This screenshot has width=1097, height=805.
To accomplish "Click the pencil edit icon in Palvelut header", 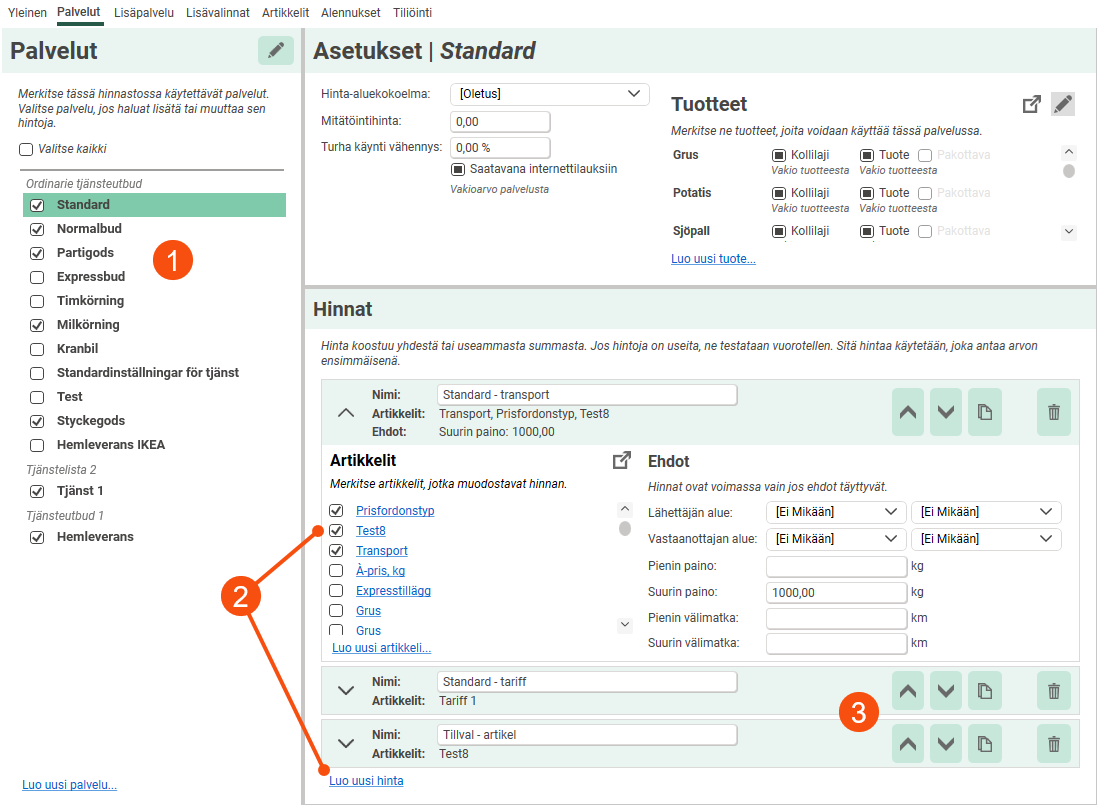I will [276, 51].
